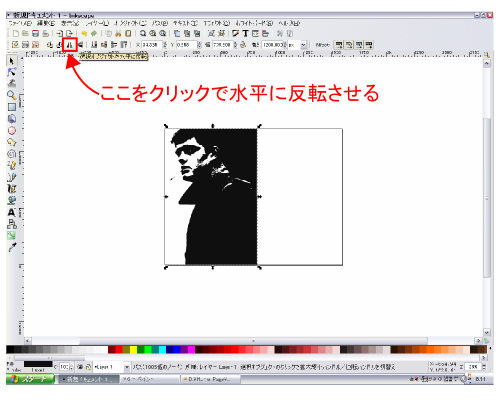Click the Import icon

[59, 33]
